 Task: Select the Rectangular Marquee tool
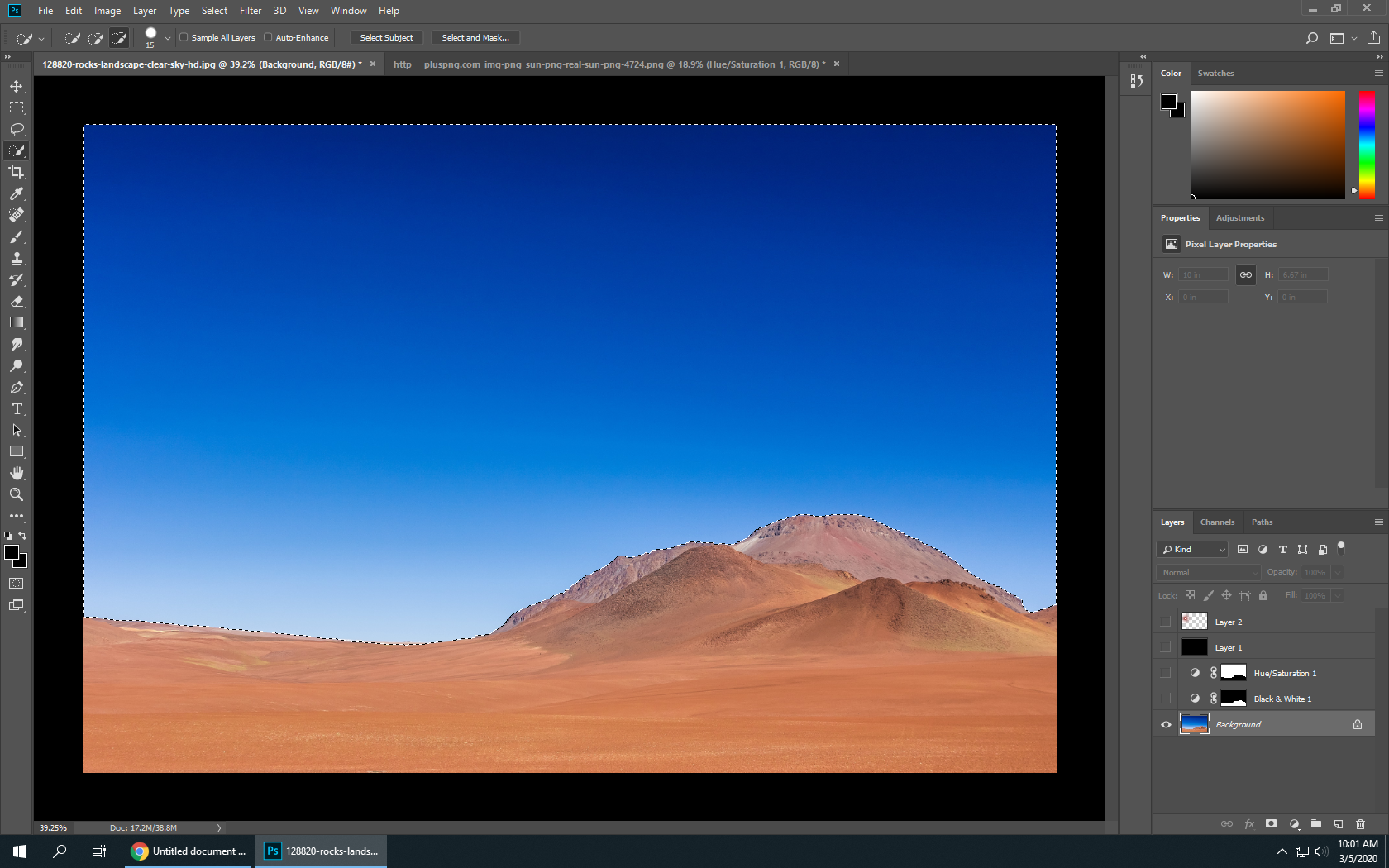tap(17, 107)
